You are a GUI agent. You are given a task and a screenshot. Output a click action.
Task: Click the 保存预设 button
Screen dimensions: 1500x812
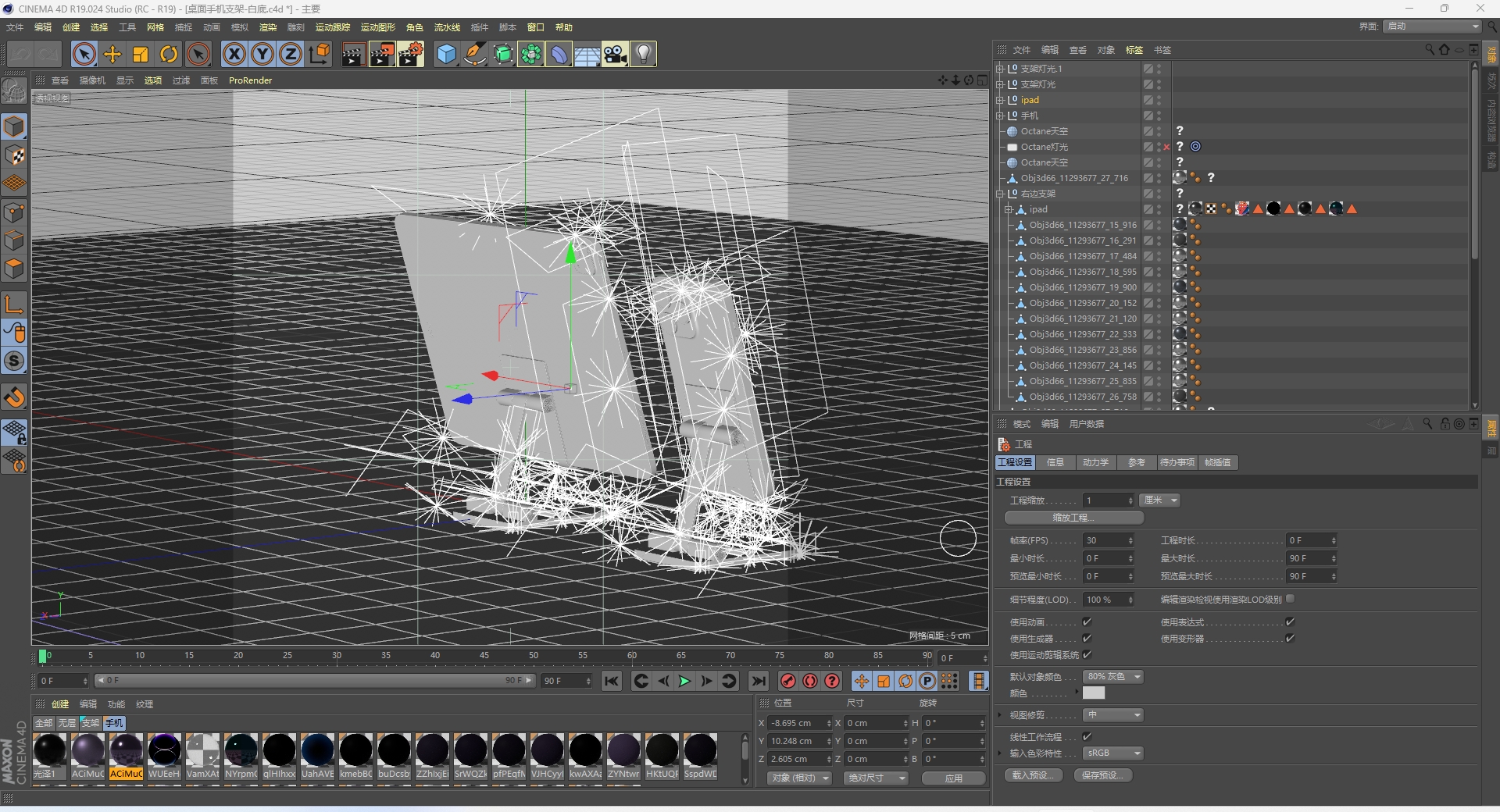click(1103, 775)
